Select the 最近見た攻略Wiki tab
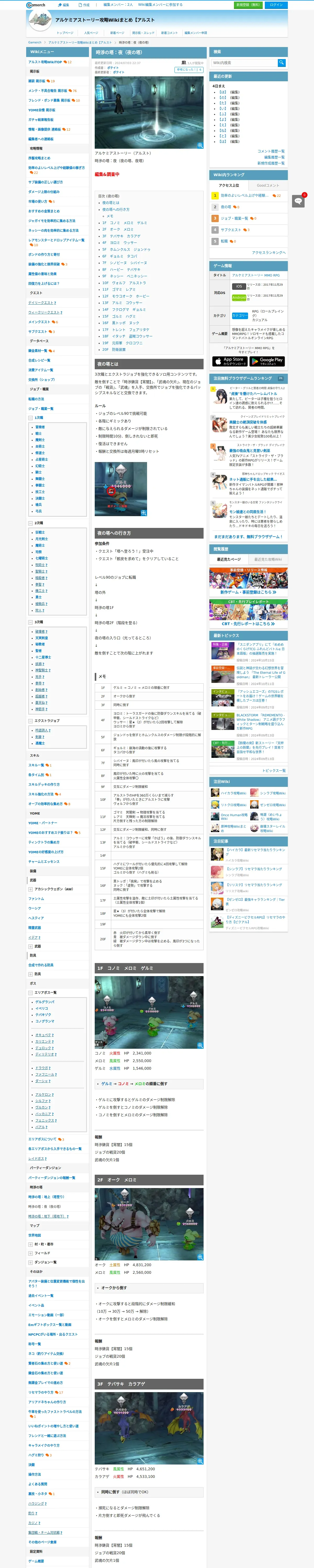Image resolution: width=314 pixels, height=1568 pixels. coord(268,560)
